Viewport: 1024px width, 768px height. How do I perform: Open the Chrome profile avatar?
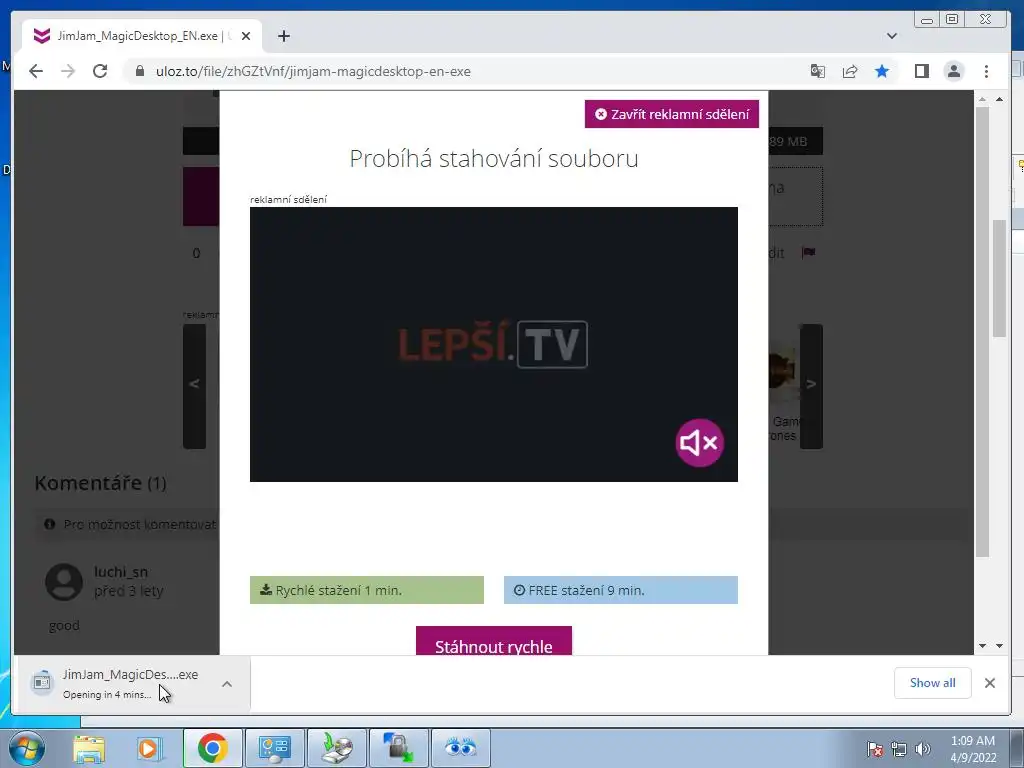tap(954, 71)
